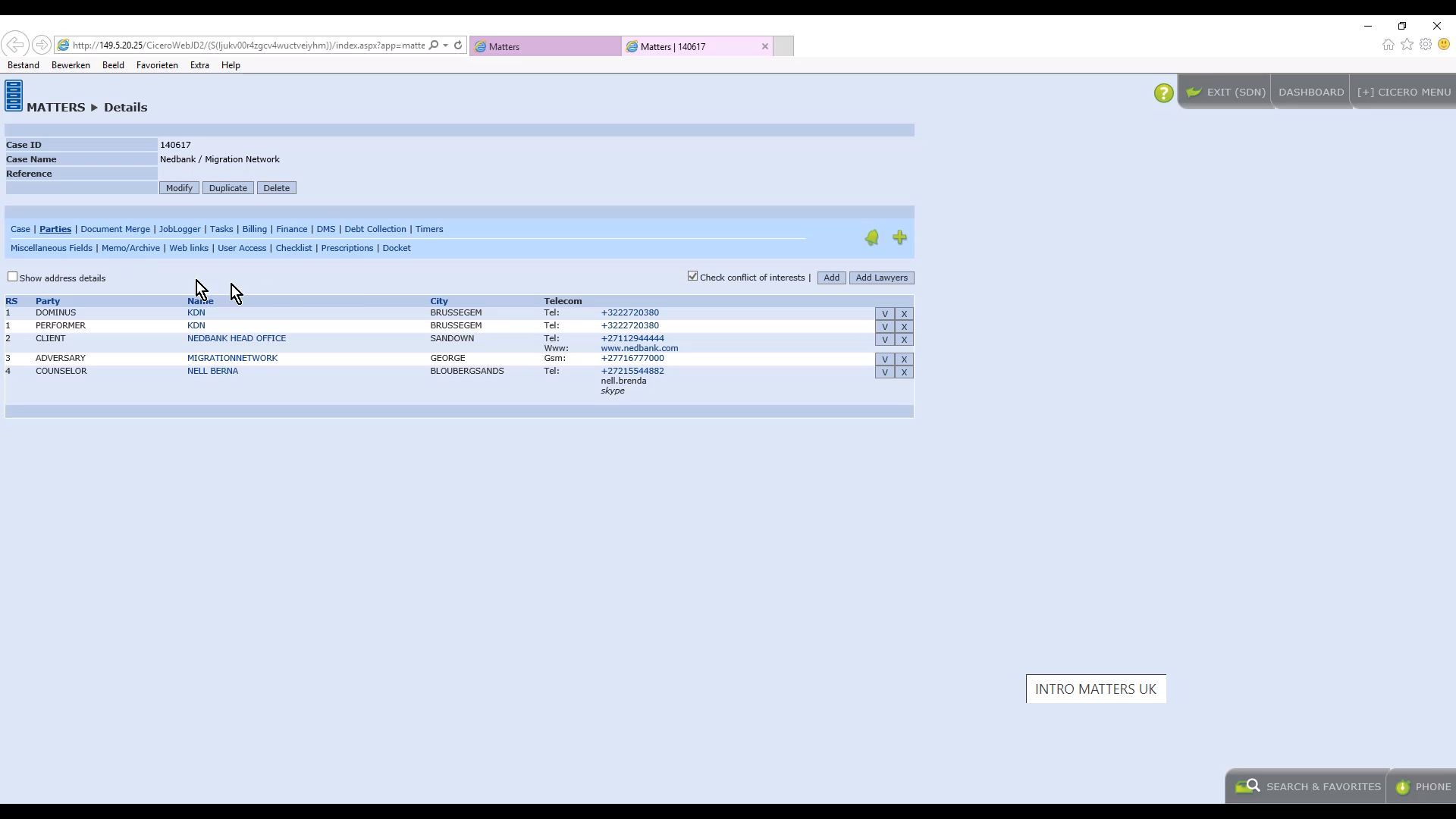Enable Show address details checkbox
This screenshot has width=1456, height=819.
point(13,277)
